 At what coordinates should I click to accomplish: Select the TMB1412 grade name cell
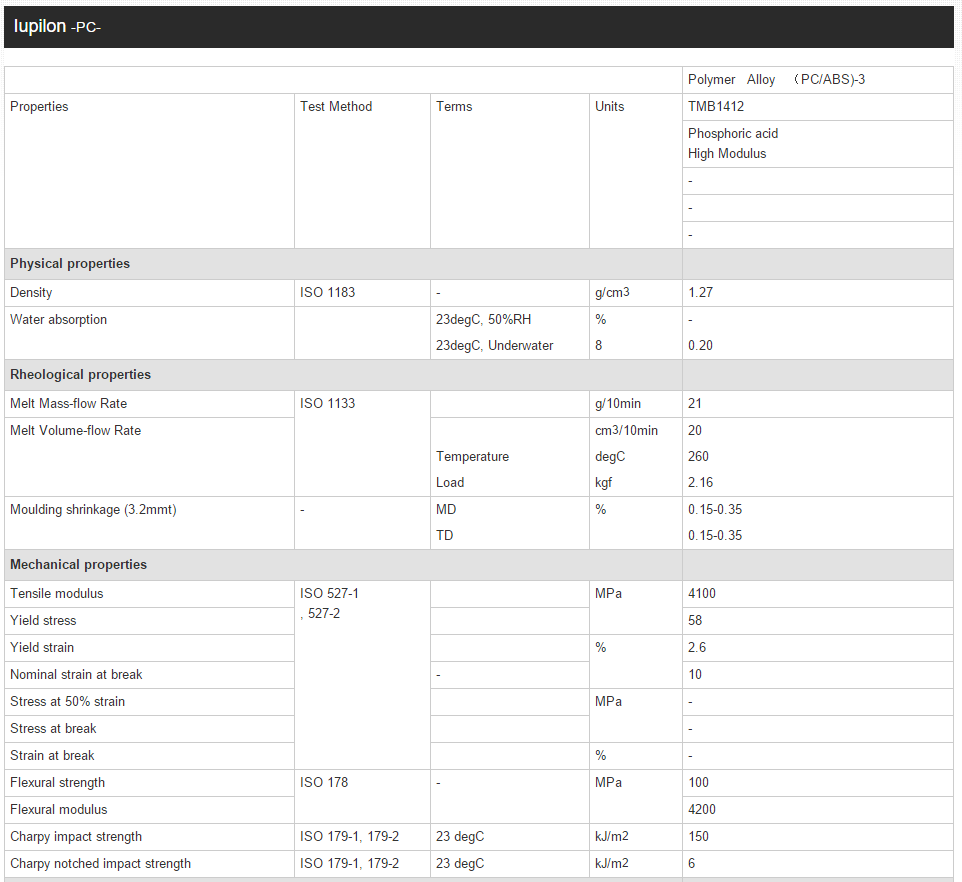716,107
